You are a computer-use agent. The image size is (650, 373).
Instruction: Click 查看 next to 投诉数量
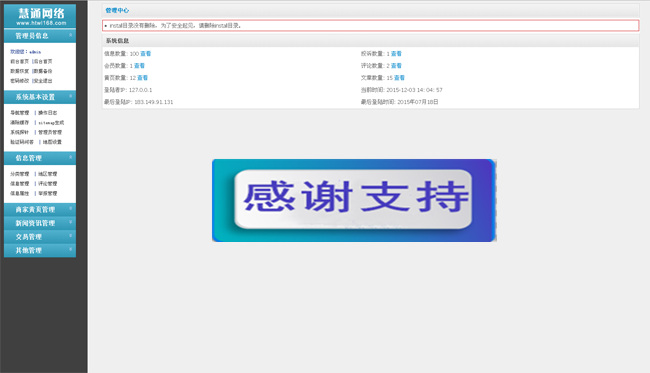396,54
